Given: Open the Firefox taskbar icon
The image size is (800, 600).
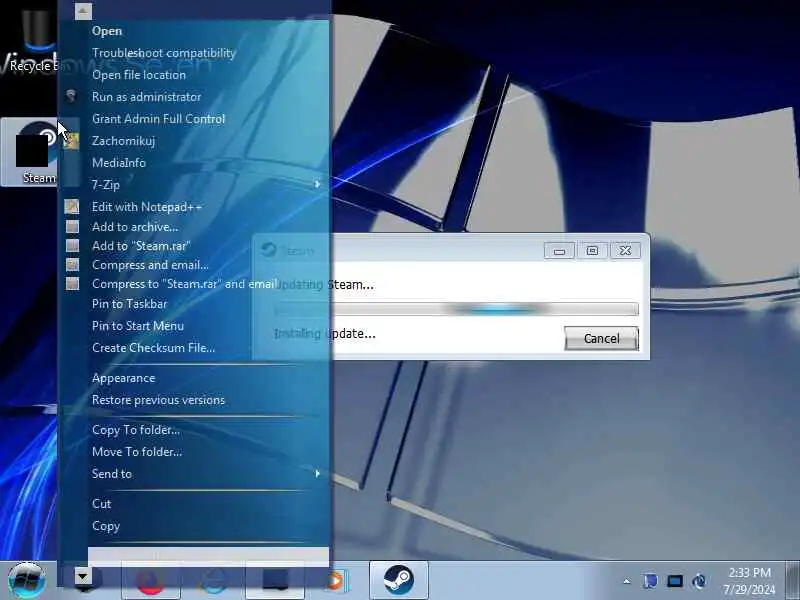Looking at the screenshot, I should pyautogui.click(x=151, y=581).
